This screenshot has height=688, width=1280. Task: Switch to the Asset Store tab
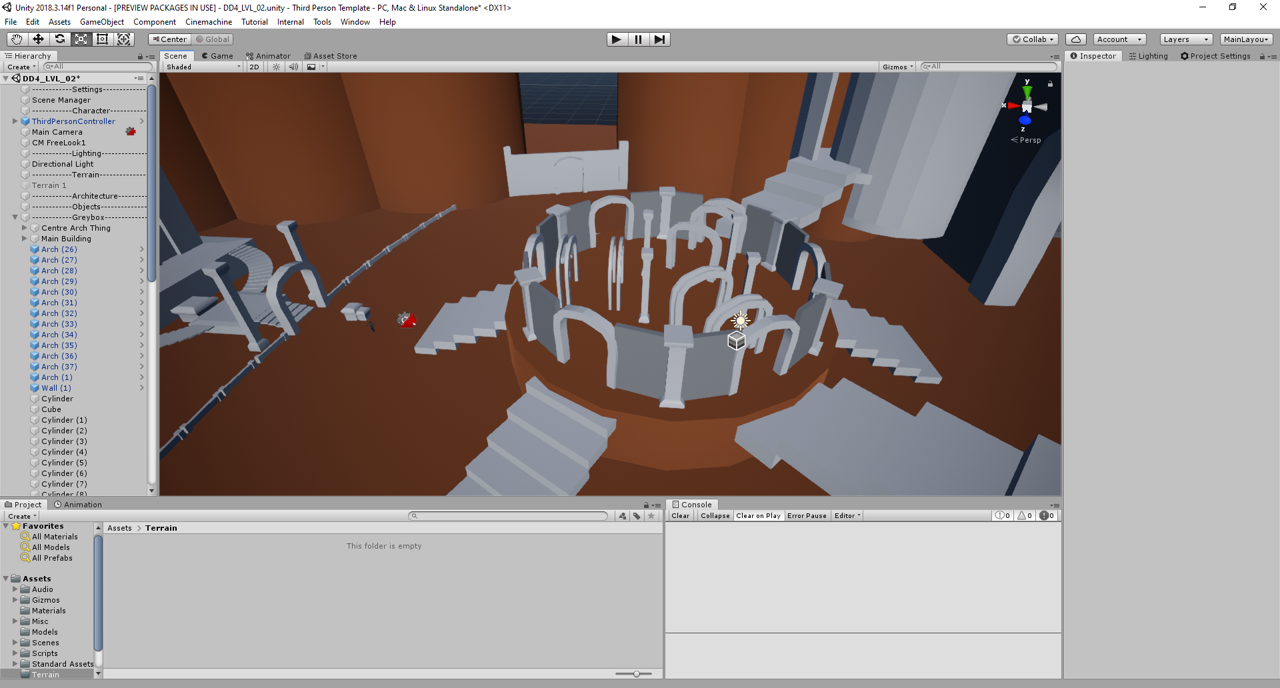(x=331, y=56)
